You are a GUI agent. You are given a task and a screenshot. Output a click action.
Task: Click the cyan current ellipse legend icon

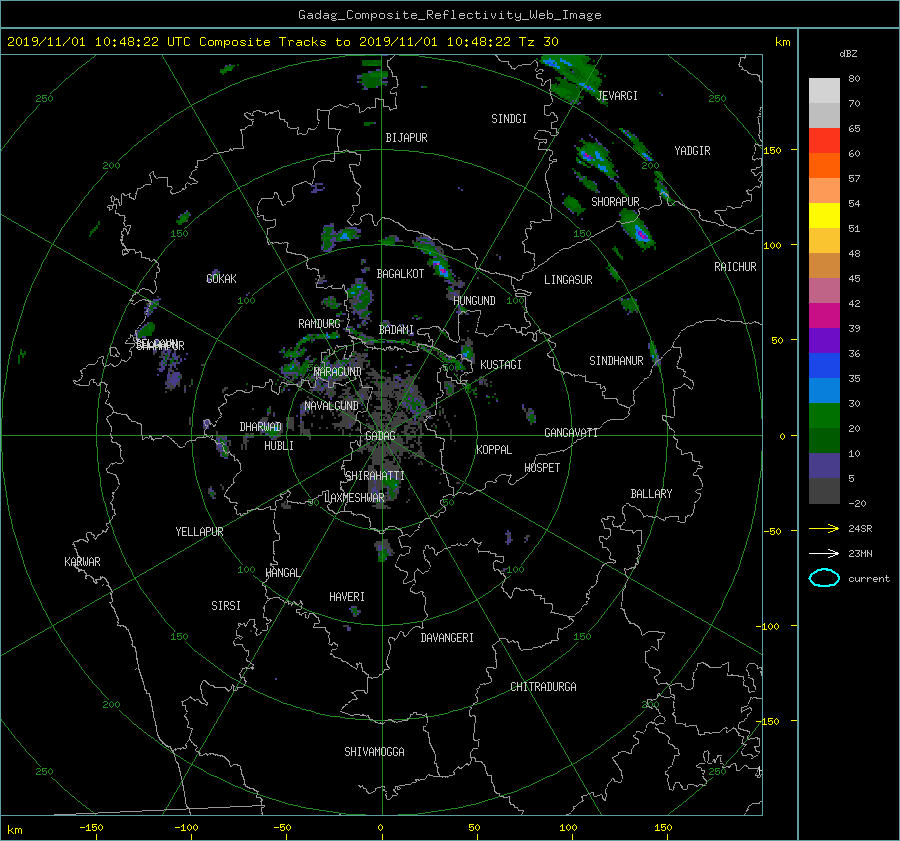click(x=824, y=578)
